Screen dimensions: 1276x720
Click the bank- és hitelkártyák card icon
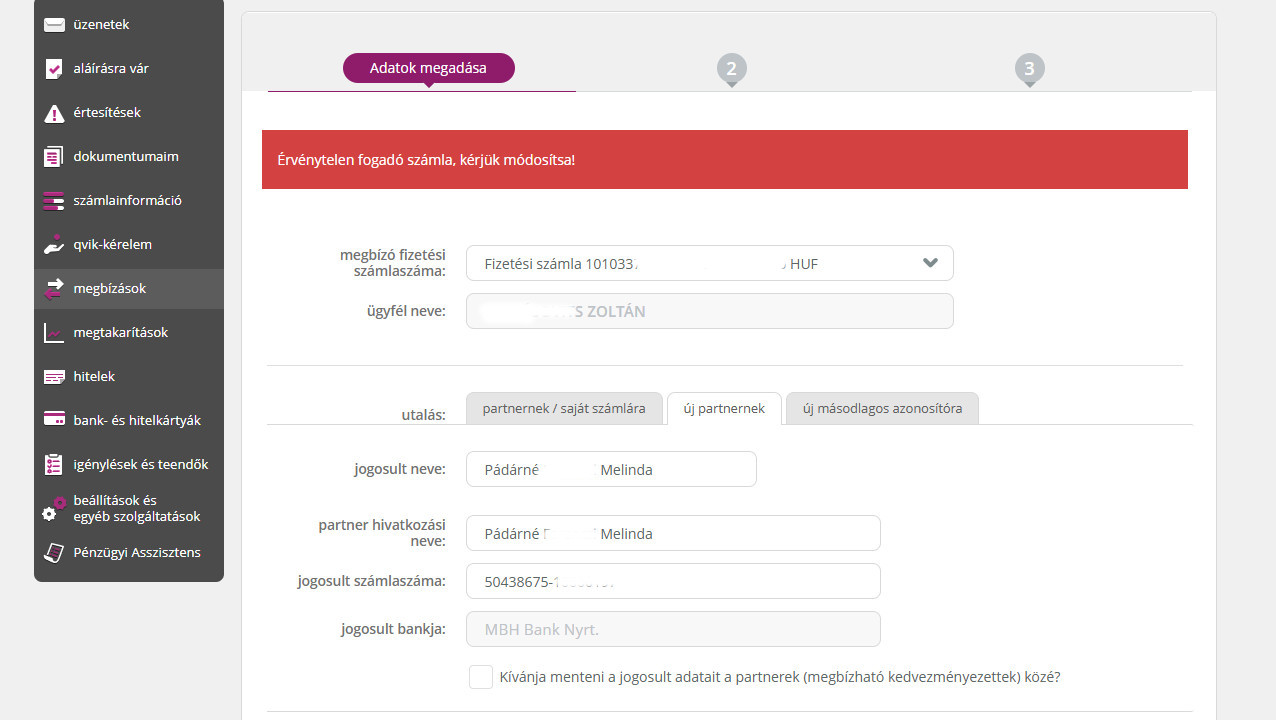[x=54, y=421]
